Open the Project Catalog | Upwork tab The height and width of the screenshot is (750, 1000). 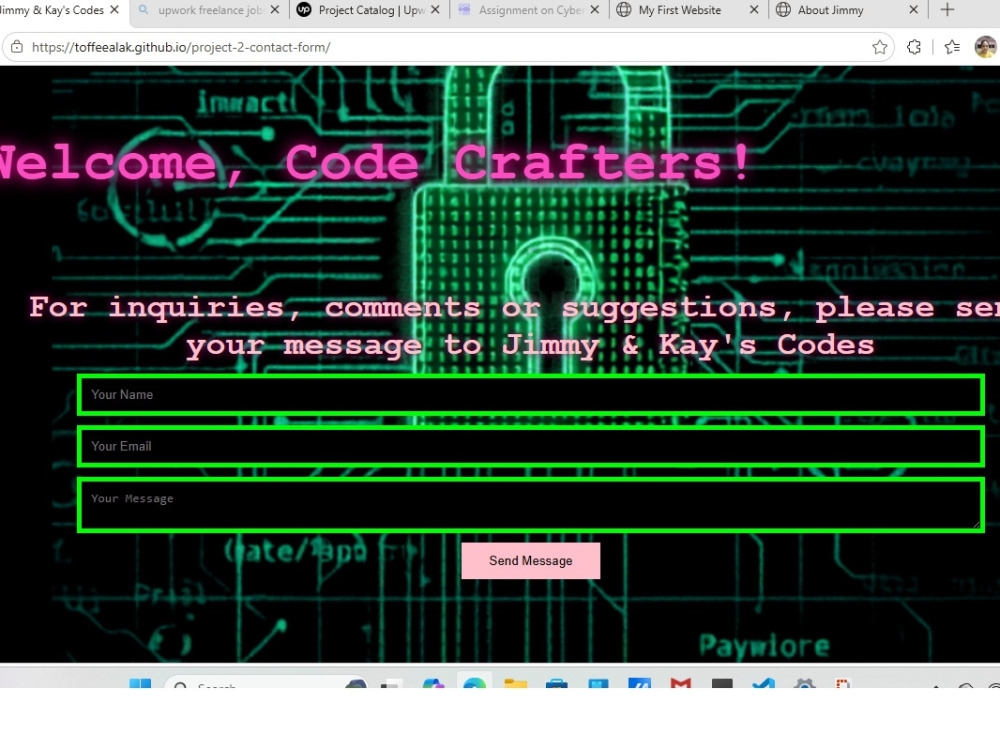372,10
